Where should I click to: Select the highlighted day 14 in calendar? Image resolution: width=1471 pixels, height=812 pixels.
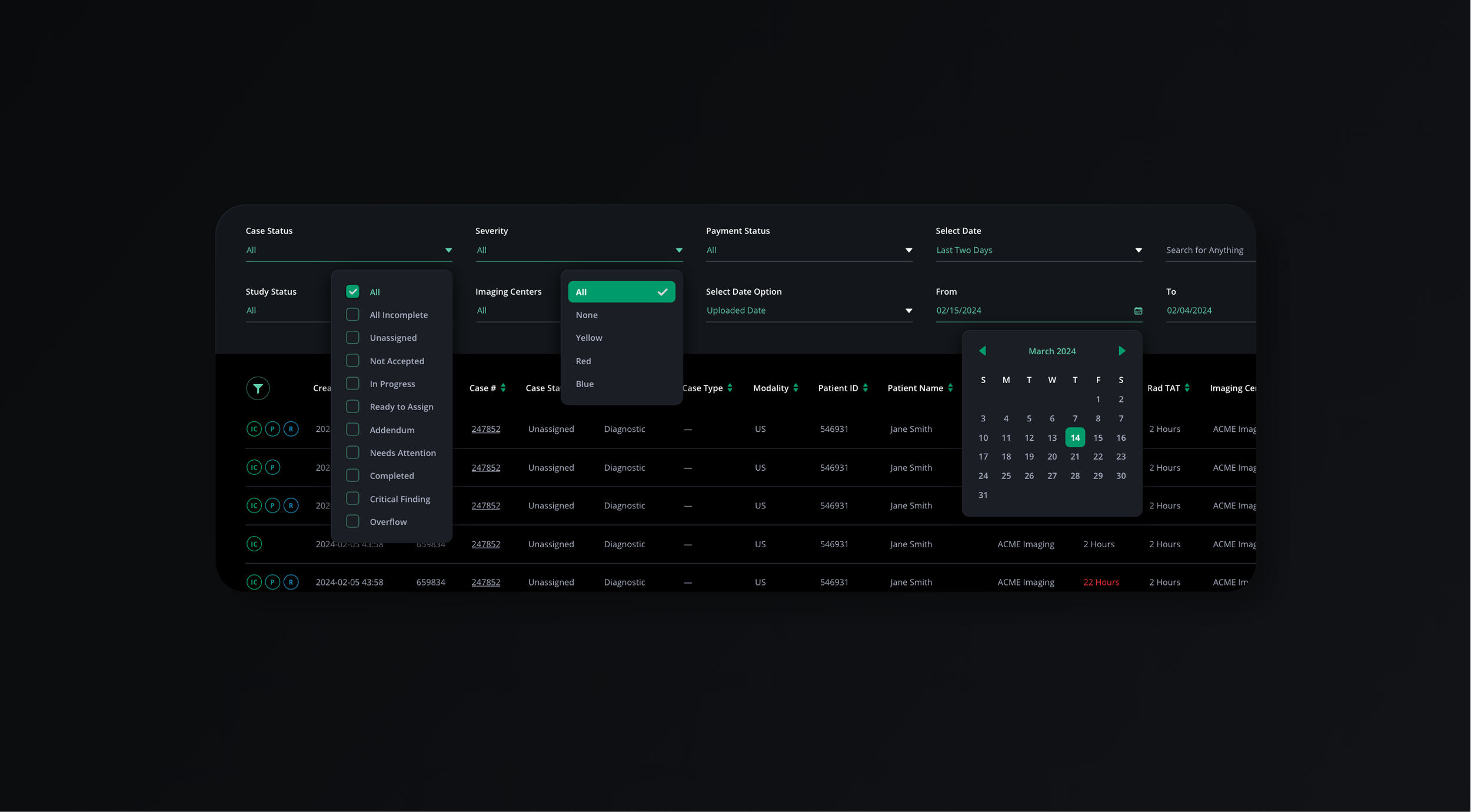(x=1074, y=438)
